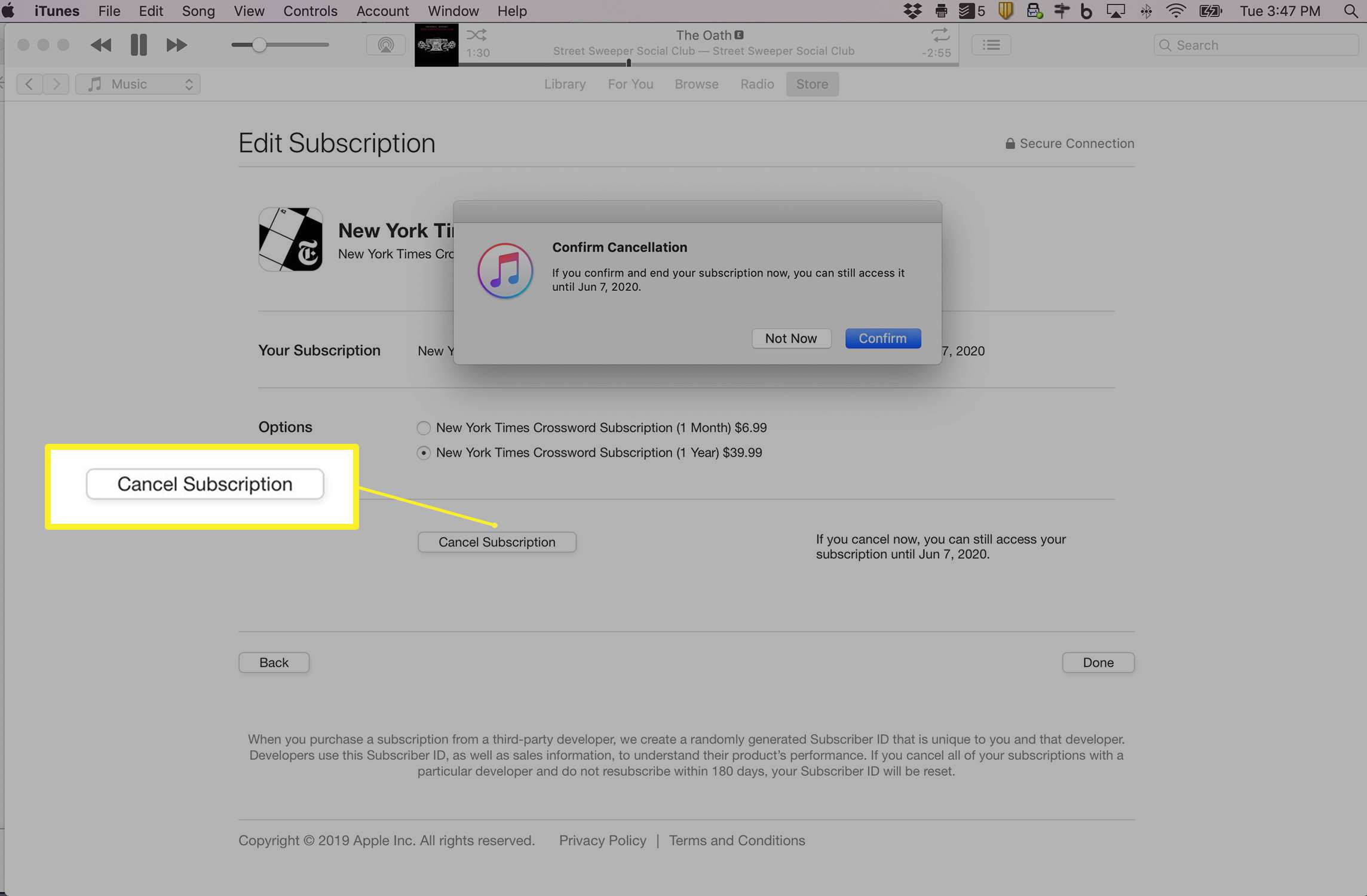Select the 1 Month $6.99 subscription option
This screenshot has height=896, width=1367.
click(423, 428)
